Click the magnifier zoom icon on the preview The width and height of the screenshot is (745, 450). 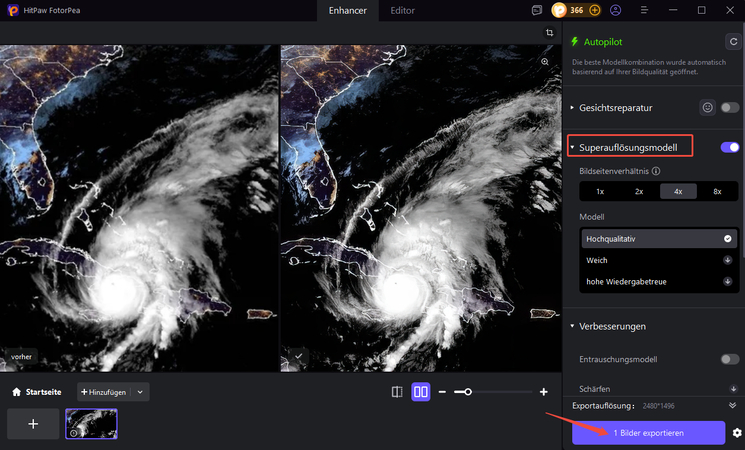(545, 61)
